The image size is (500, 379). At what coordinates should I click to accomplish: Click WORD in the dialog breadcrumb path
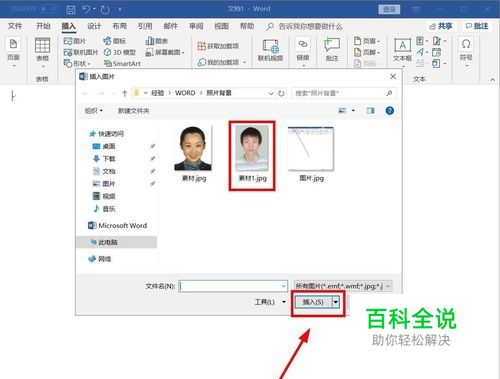coord(185,93)
